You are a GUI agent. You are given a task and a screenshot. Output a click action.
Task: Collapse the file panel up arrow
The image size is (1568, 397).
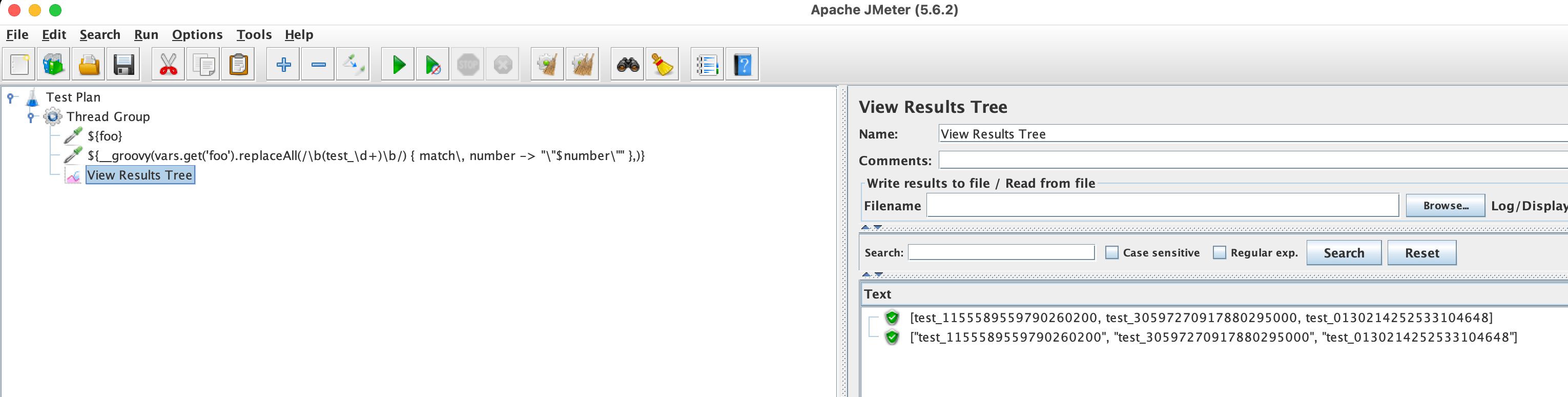[x=865, y=227]
